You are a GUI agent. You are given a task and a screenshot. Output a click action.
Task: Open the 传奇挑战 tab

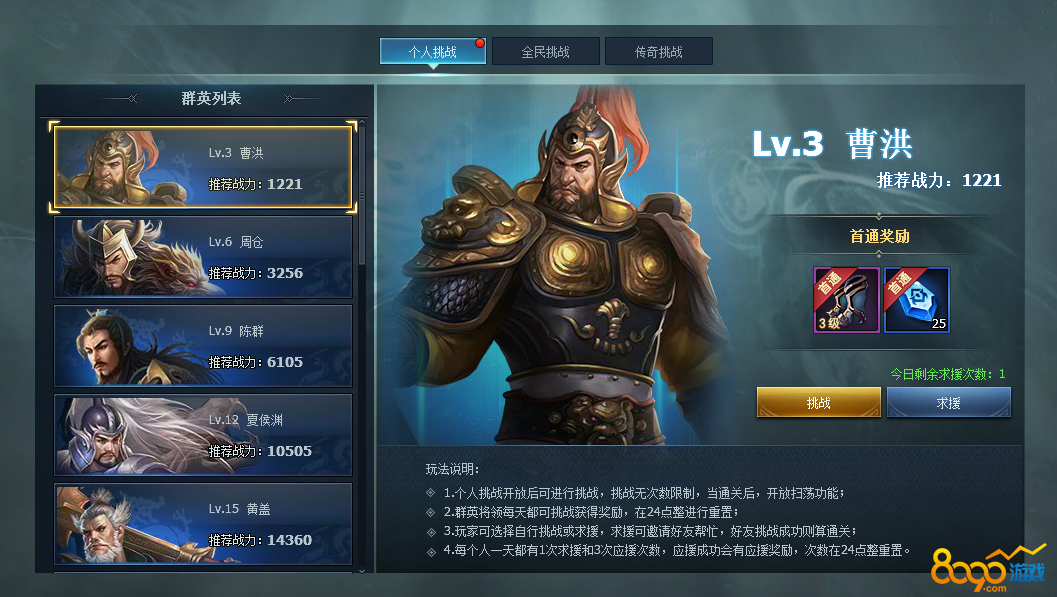[x=659, y=51]
